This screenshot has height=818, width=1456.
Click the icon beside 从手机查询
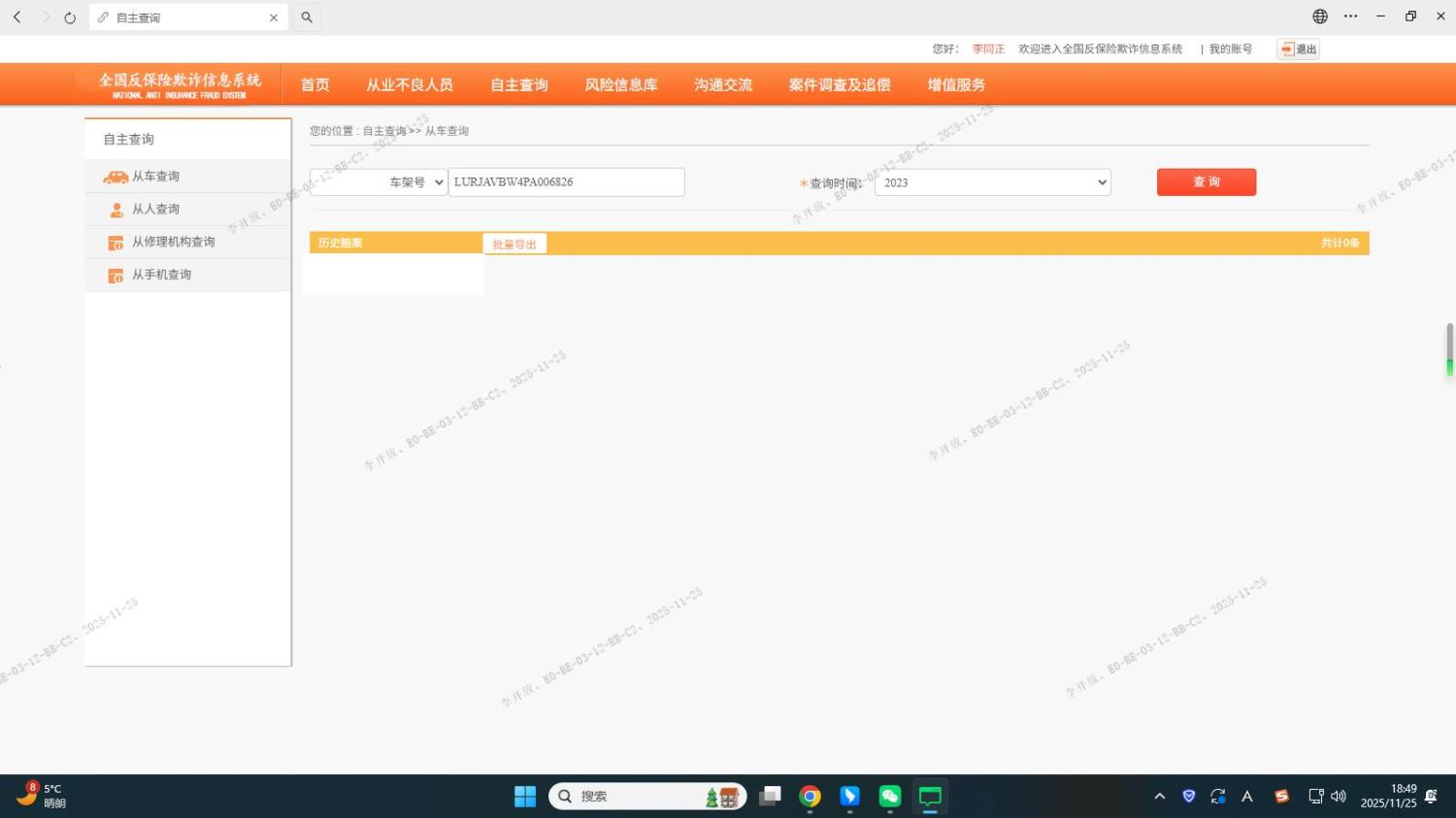[116, 276]
